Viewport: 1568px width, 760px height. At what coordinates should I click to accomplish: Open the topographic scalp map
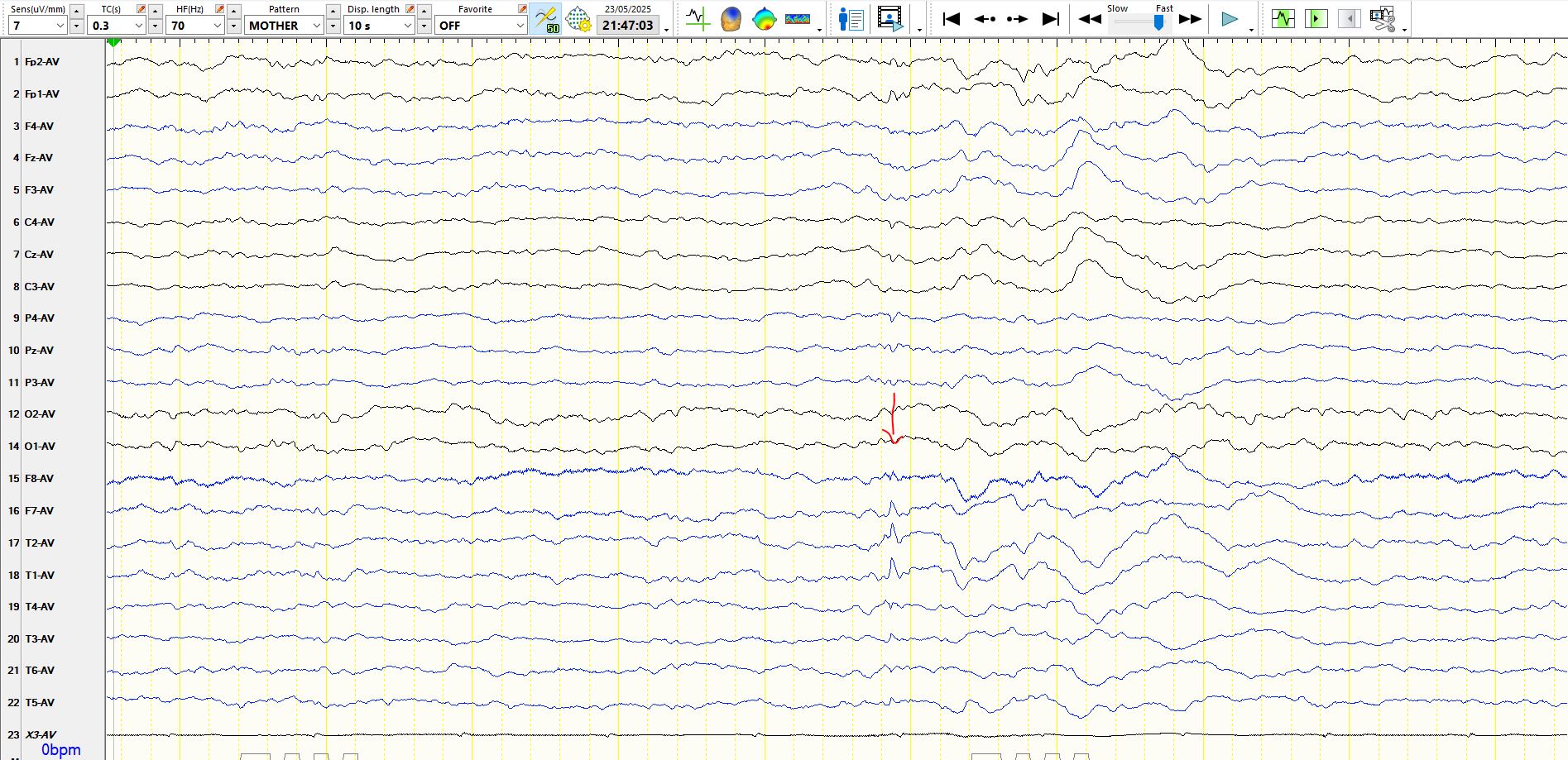tap(764, 18)
